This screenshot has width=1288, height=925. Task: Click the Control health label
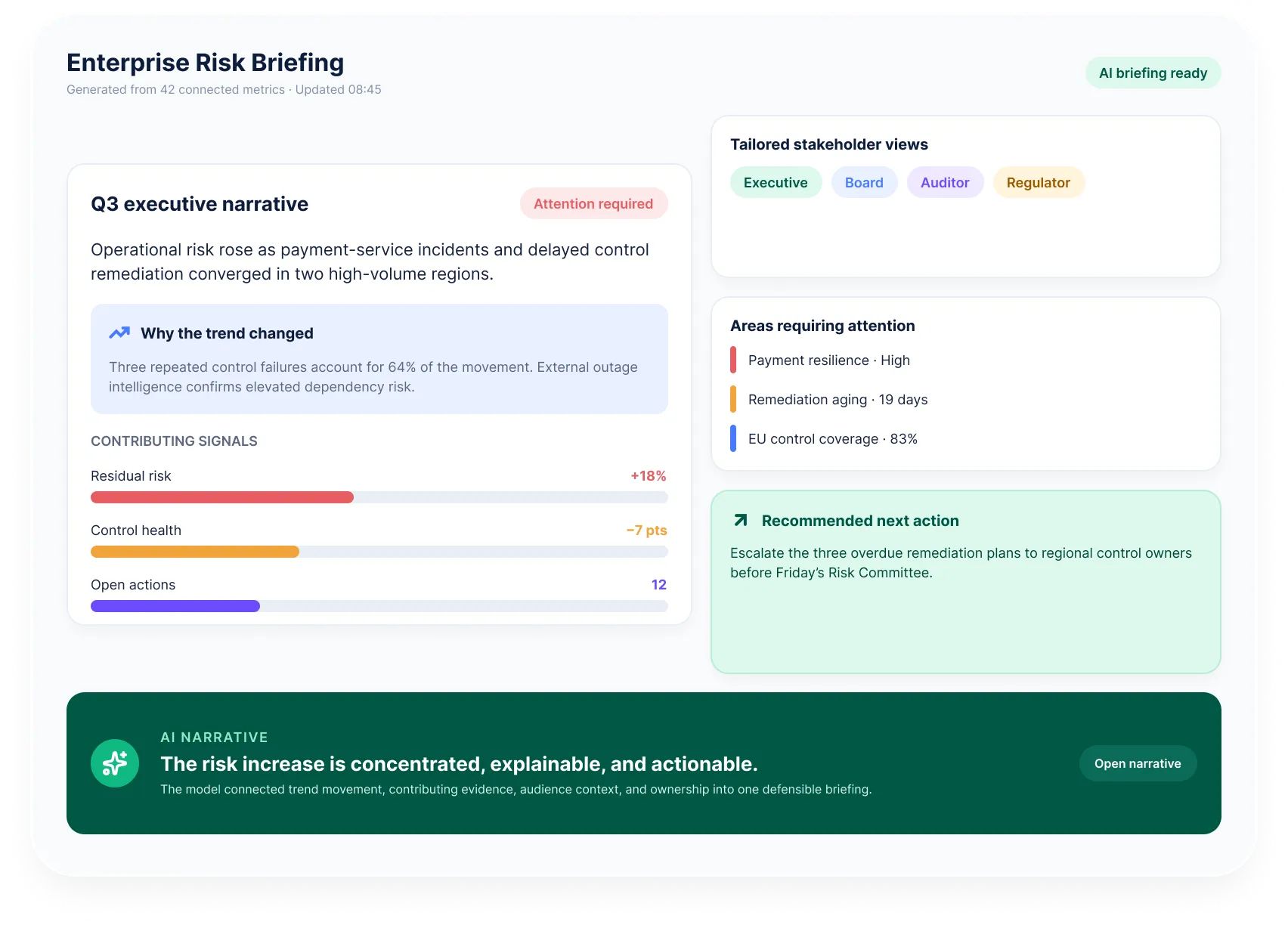(136, 531)
